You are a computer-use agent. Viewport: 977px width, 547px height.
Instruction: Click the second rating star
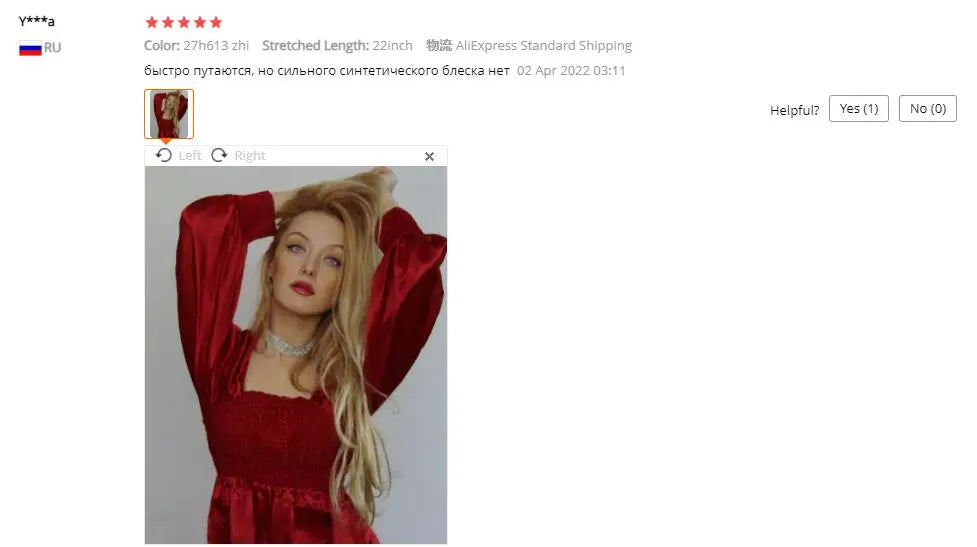(x=168, y=22)
